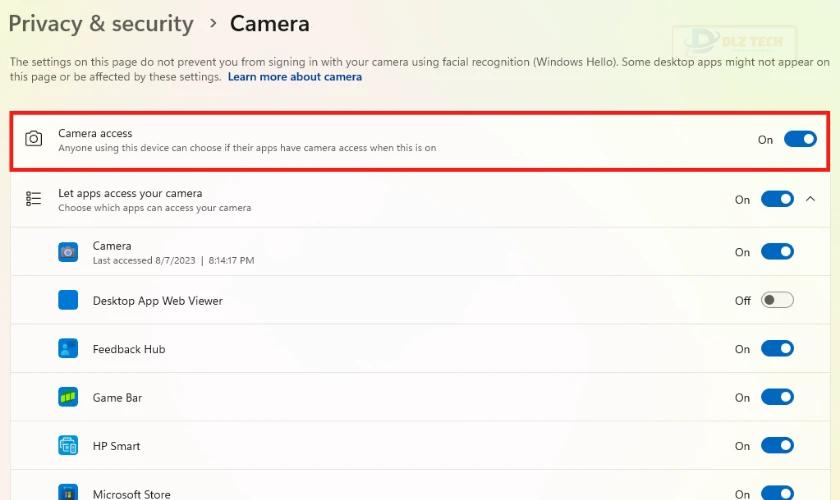Click the Game Bar app name
This screenshot has height=500, width=840.
[x=117, y=398]
